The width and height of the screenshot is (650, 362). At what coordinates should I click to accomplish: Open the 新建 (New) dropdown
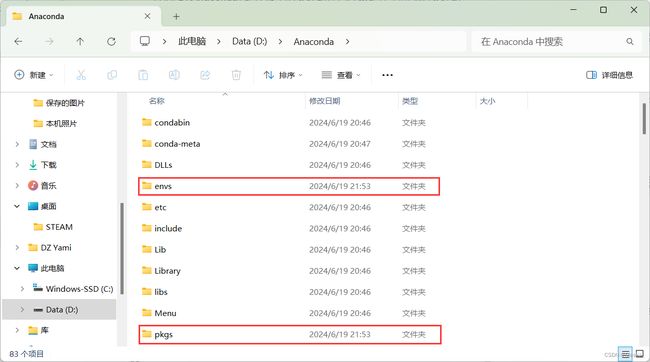34,75
